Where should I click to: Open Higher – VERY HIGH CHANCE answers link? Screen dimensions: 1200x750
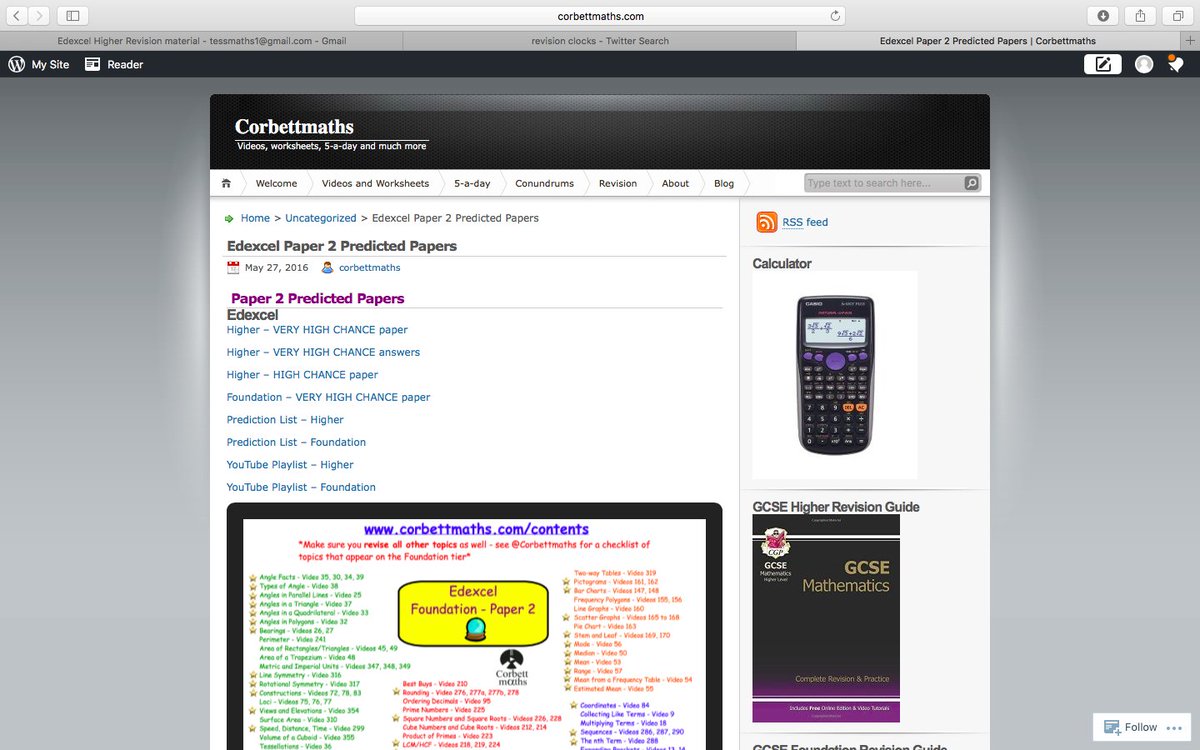323,352
